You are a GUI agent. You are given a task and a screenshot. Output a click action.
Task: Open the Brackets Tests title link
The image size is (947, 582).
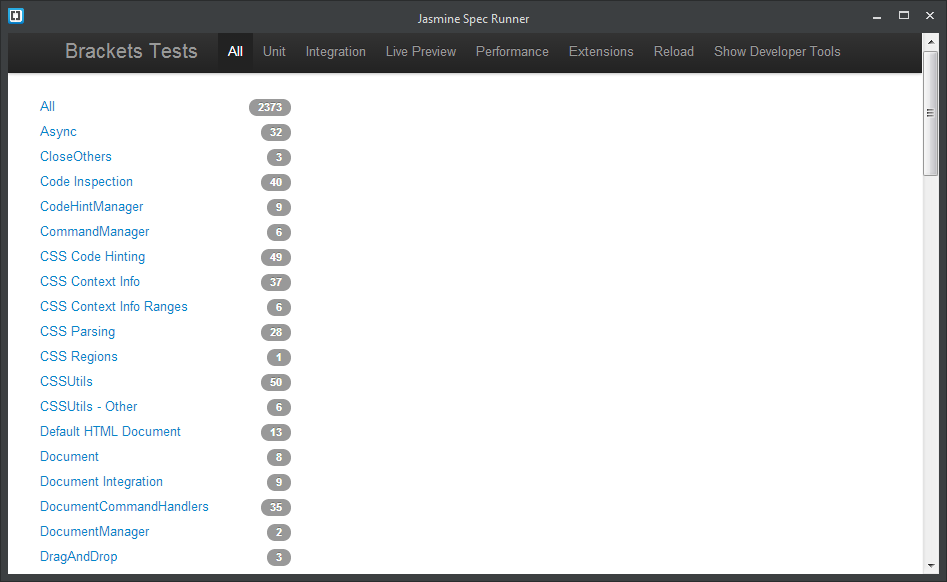tap(131, 51)
